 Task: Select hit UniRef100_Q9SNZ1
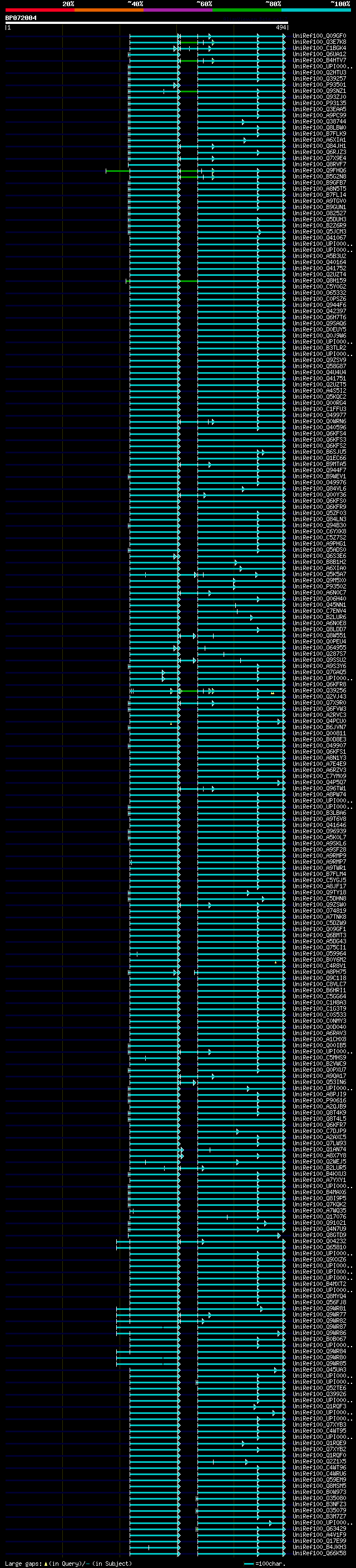click(319, 91)
